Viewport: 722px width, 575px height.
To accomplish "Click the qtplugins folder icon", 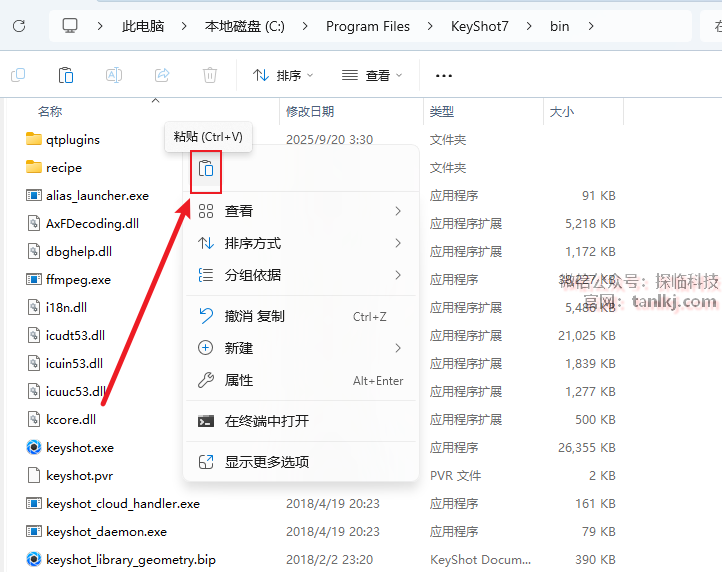I will tap(34, 139).
